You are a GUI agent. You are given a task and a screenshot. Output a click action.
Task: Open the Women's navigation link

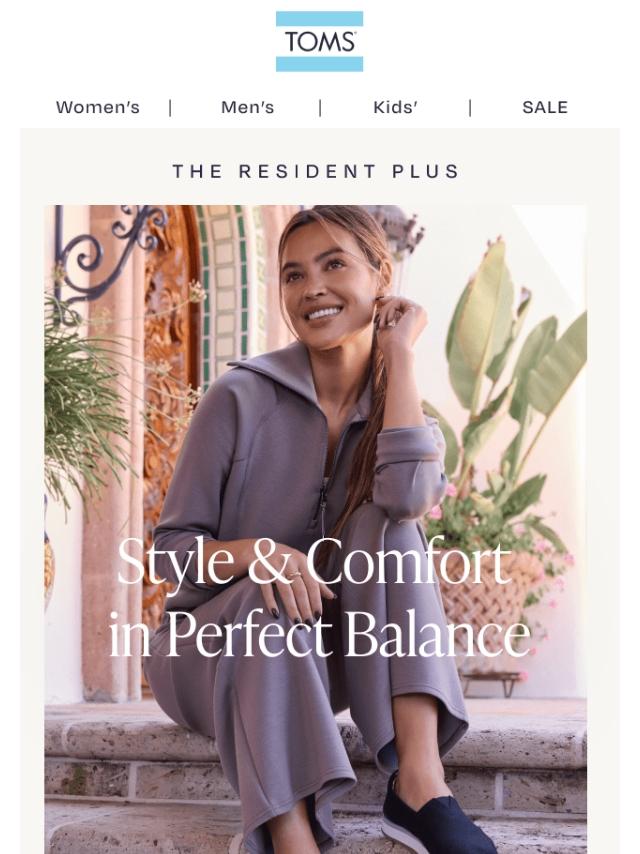98,107
